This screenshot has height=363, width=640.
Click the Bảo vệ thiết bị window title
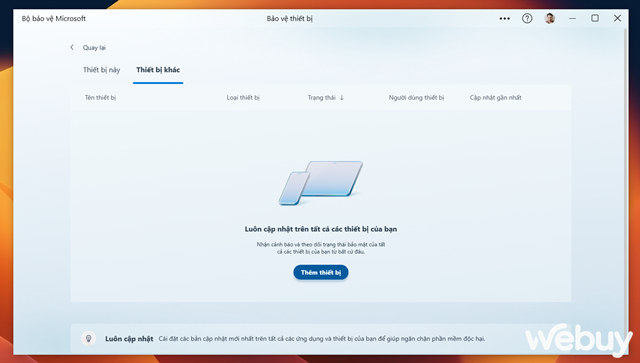coord(290,18)
